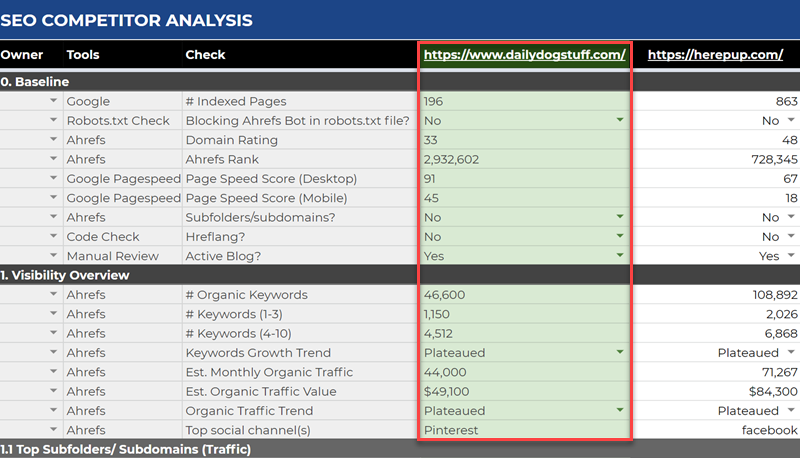Select the Est. Organic Traffic Value $49,100 cell
Viewport: 800px width, 458px height.
pos(520,391)
